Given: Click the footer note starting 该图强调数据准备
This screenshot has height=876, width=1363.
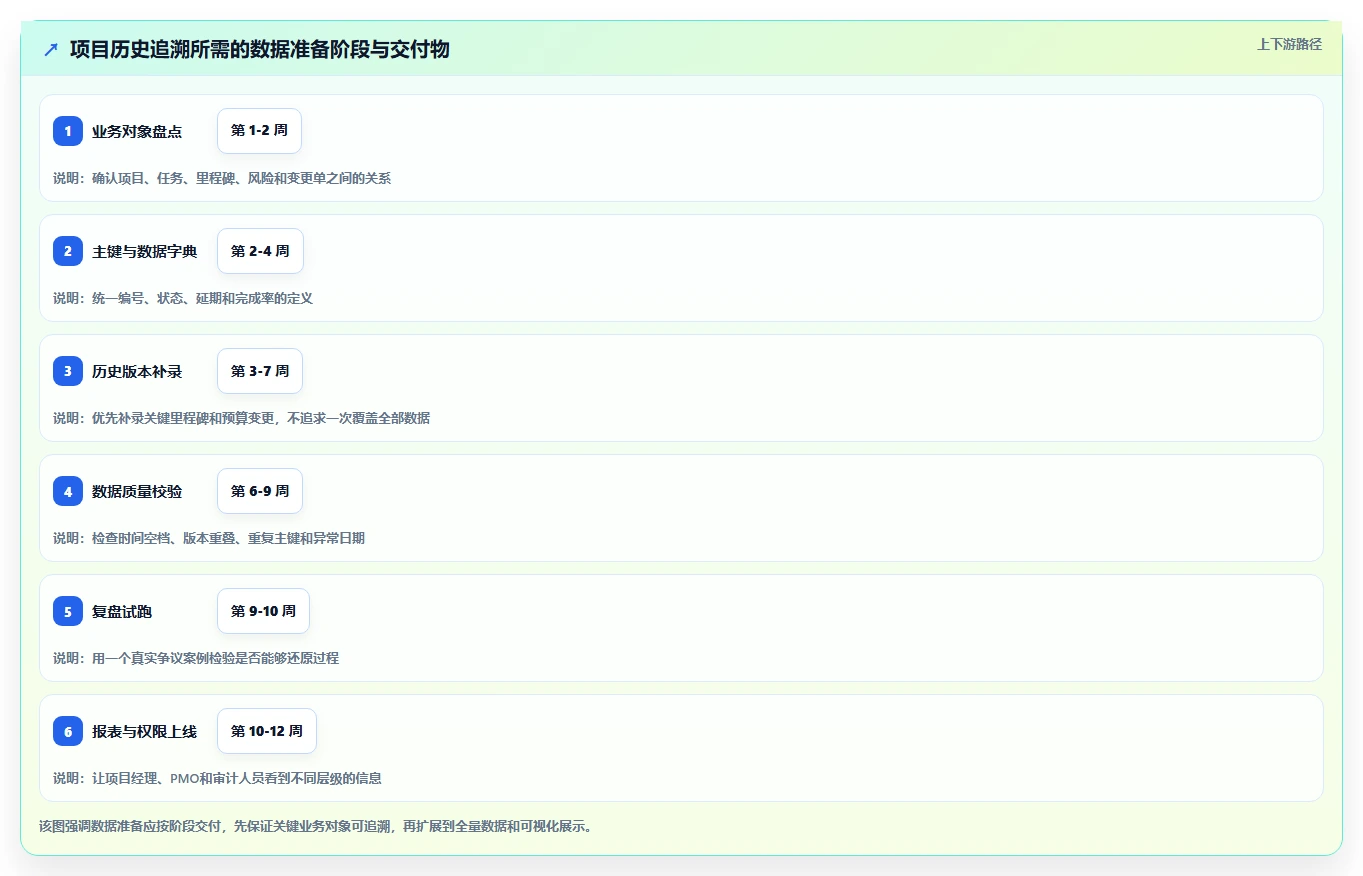Looking at the screenshot, I should pyautogui.click(x=315, y=827).
